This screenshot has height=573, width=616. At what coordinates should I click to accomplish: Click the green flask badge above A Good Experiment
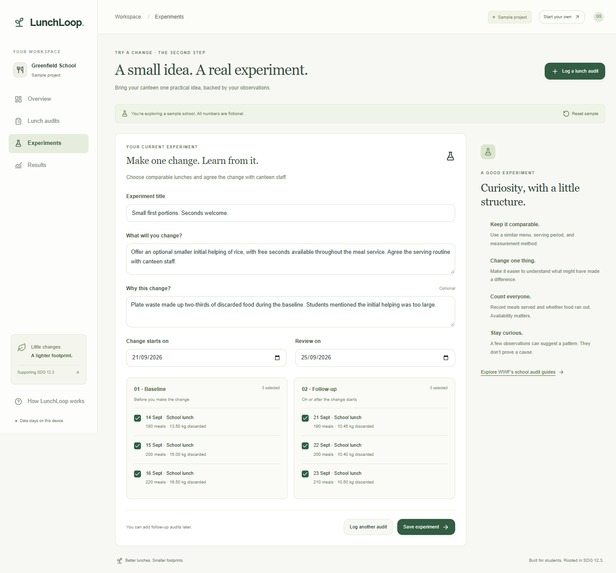tap(488, 152)
